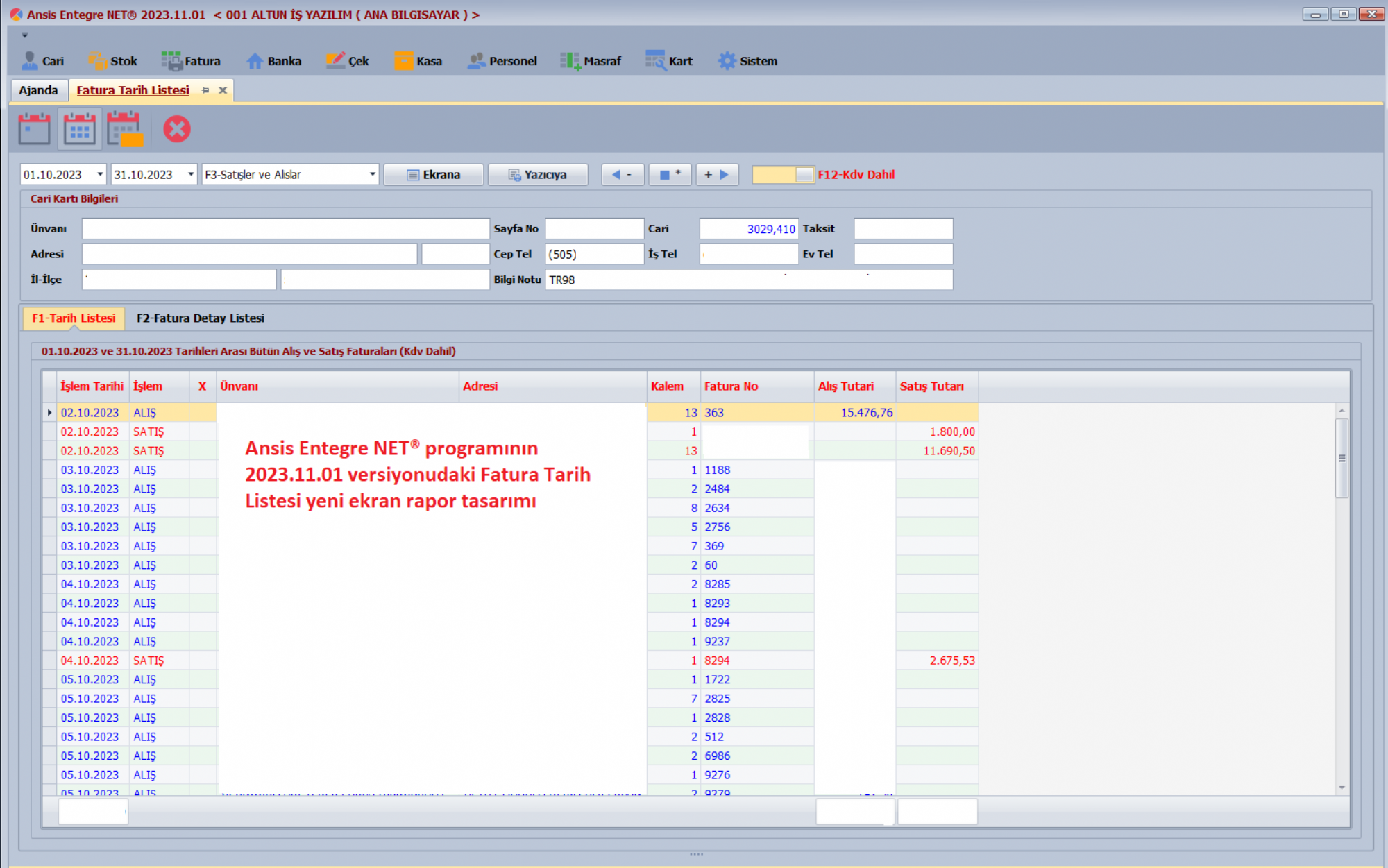Click the Banka building icon
The image size is (1388, 868).
[x=255, y=61]
